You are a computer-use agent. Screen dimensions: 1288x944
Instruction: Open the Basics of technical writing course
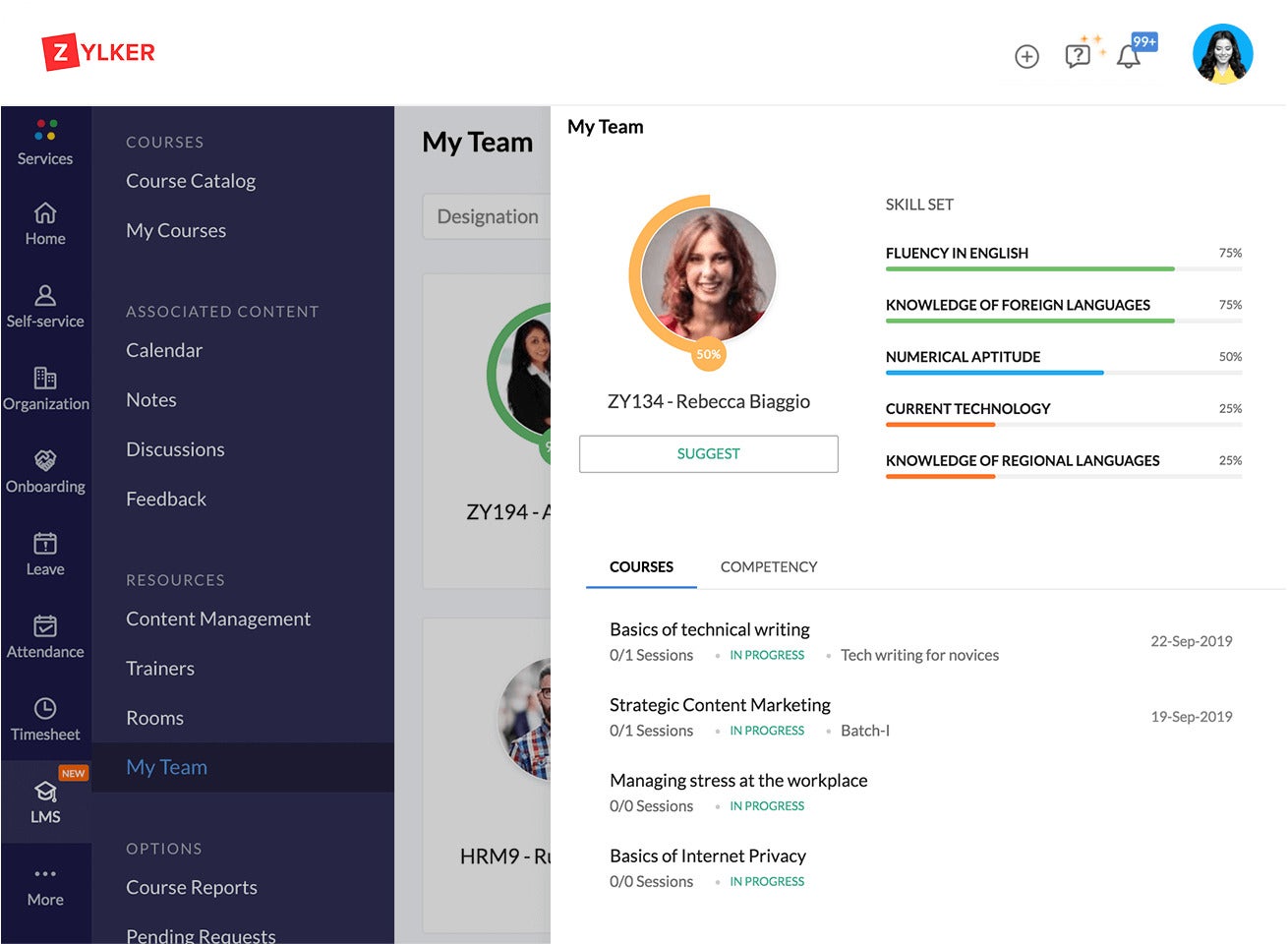coord(709,629)
